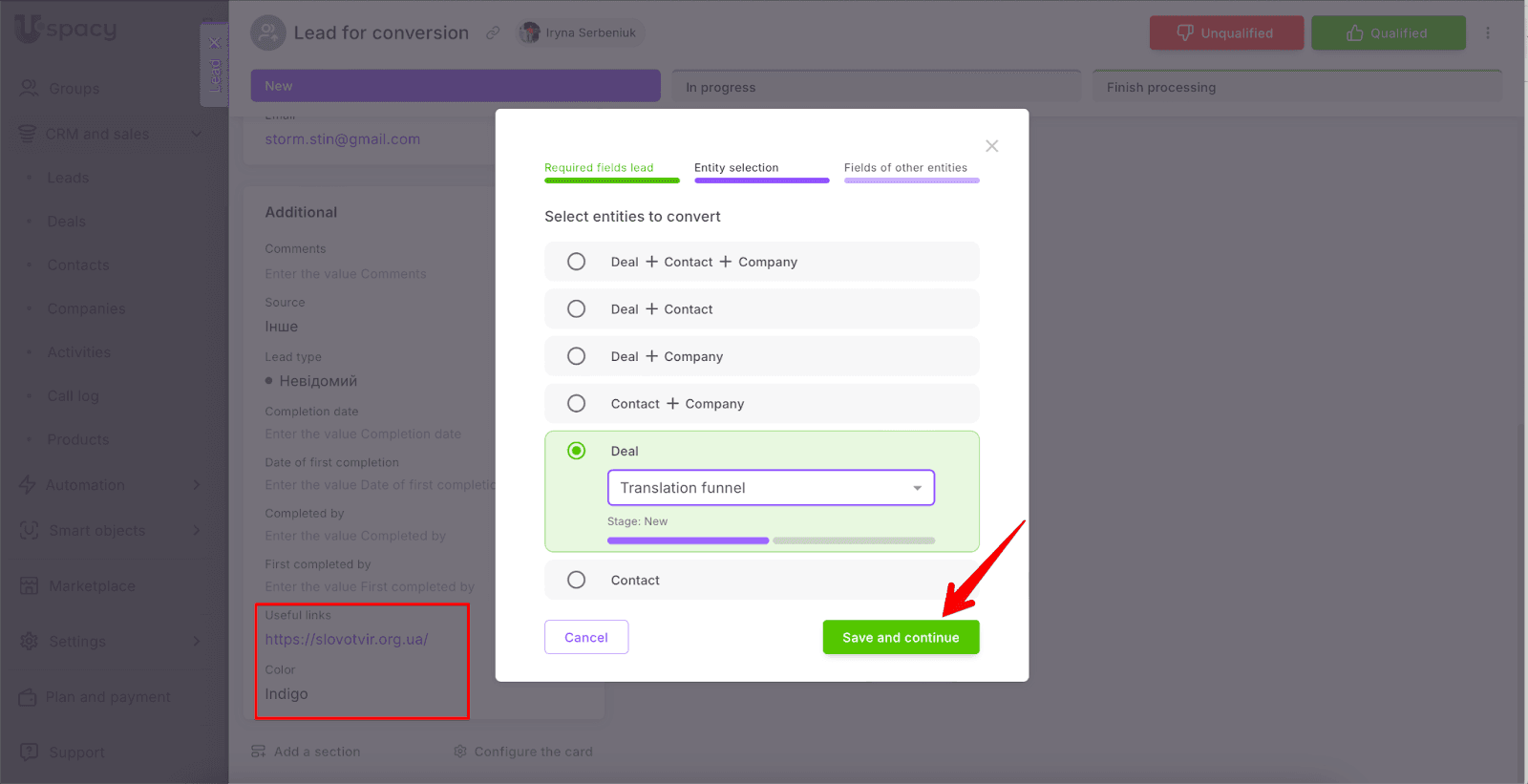This screenshot has height=784, width=1528.
Task: Open Activities in the sidebar
Action: pos(79,352)
